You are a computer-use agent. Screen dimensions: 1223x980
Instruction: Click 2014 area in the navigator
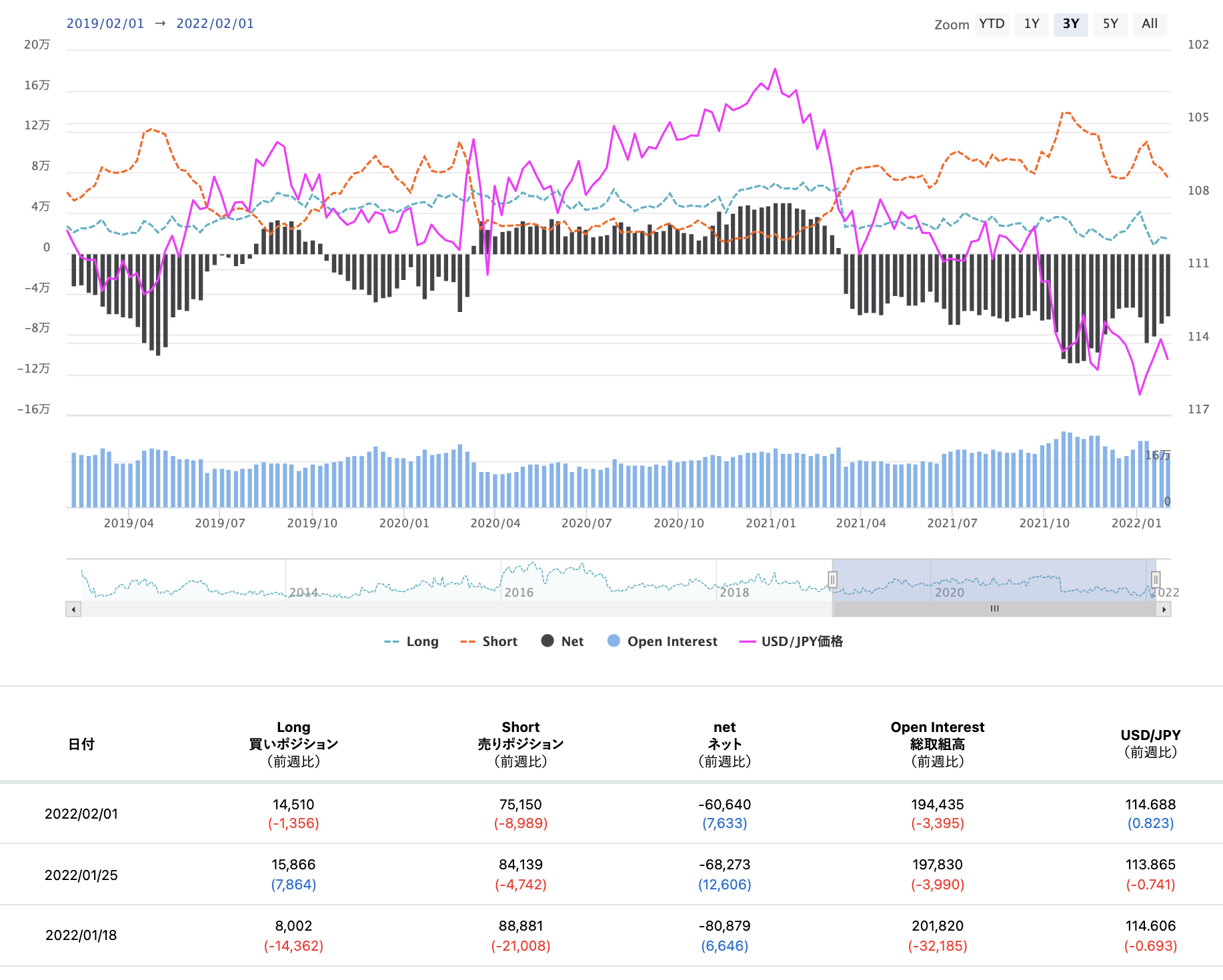click(x=303, y=593)
